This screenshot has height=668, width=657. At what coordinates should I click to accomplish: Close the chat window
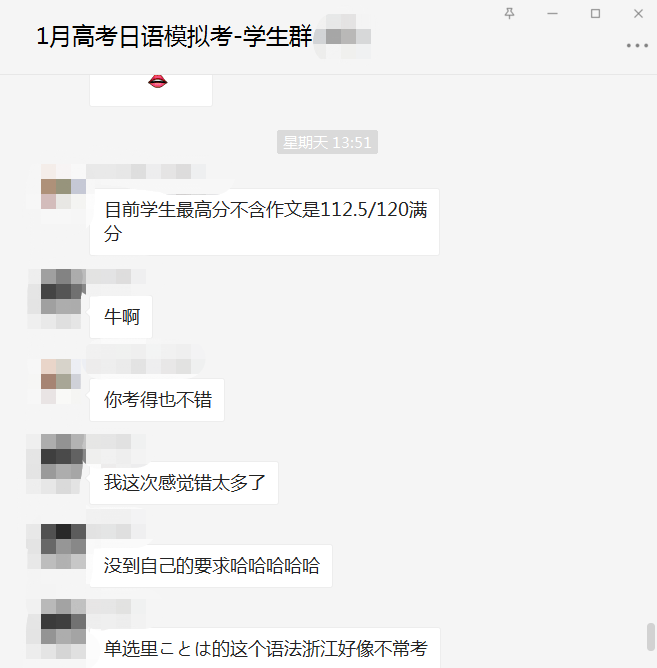[x=638, y=14]
